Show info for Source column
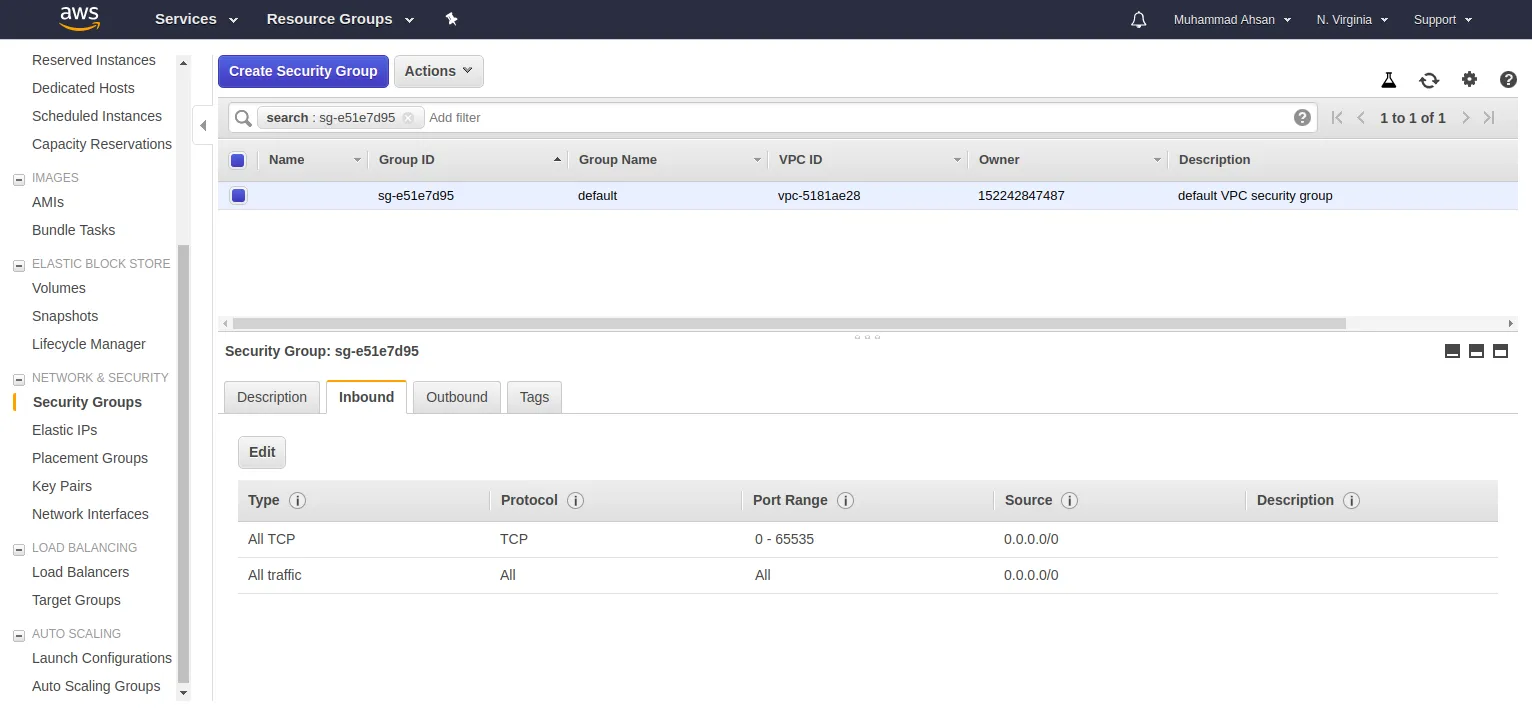 pyautogui.click(x=1069, y=501)
